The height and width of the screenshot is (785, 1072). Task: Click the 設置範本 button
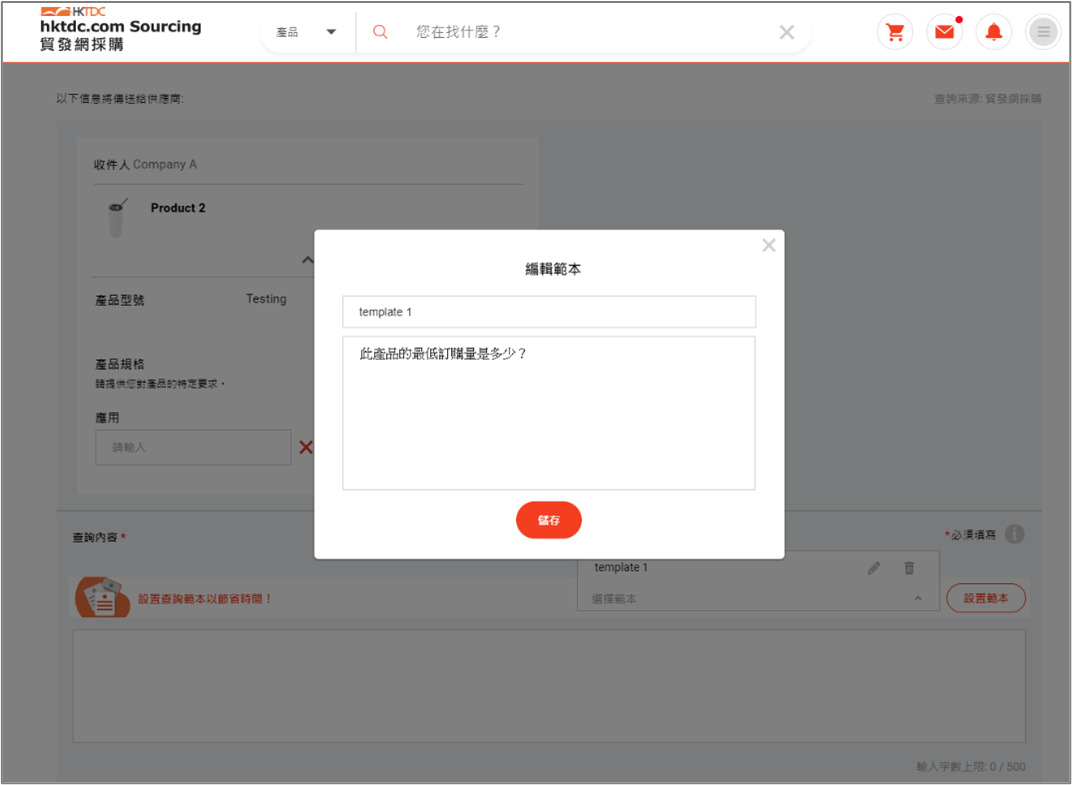985,598
